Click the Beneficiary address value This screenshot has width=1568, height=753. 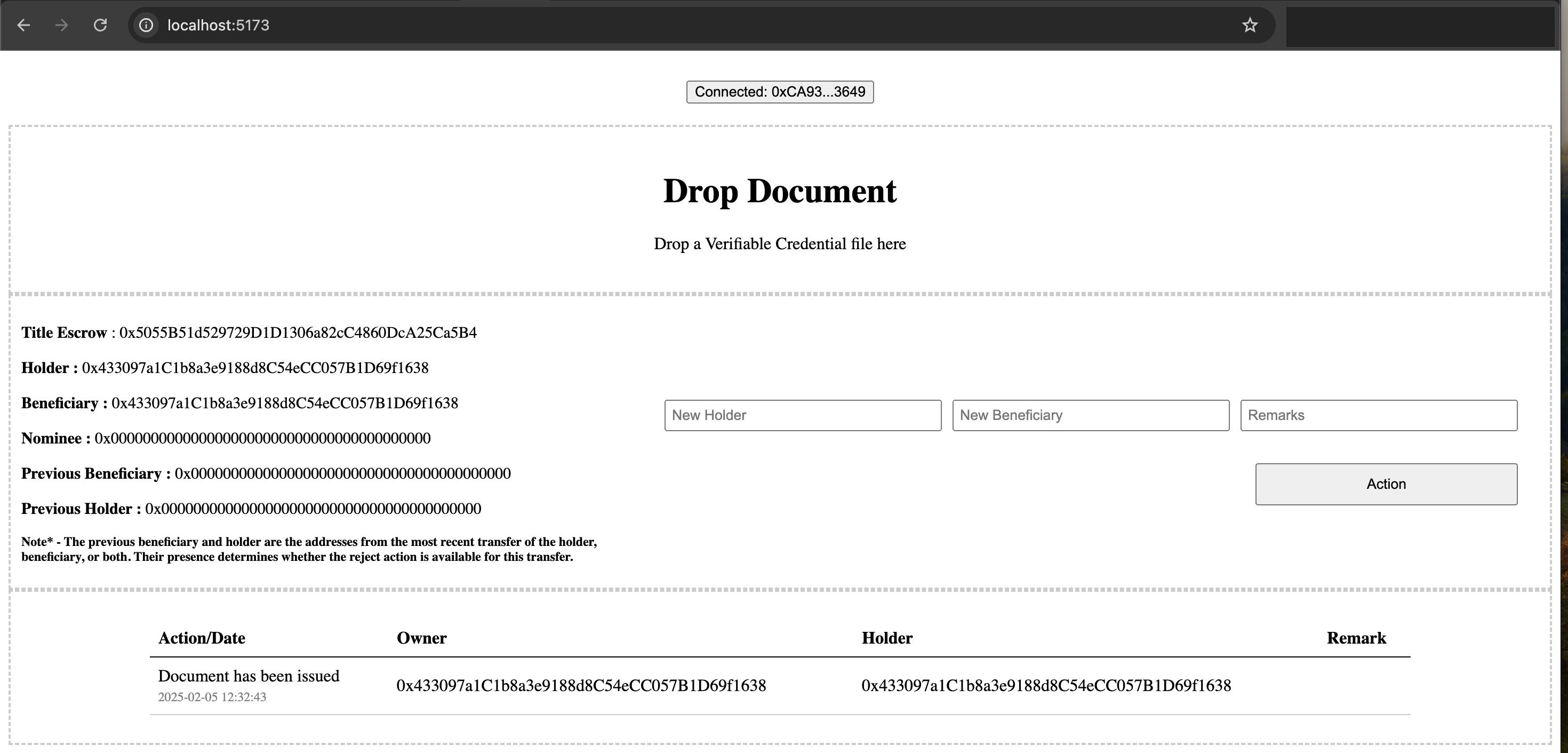click(284, 403)
